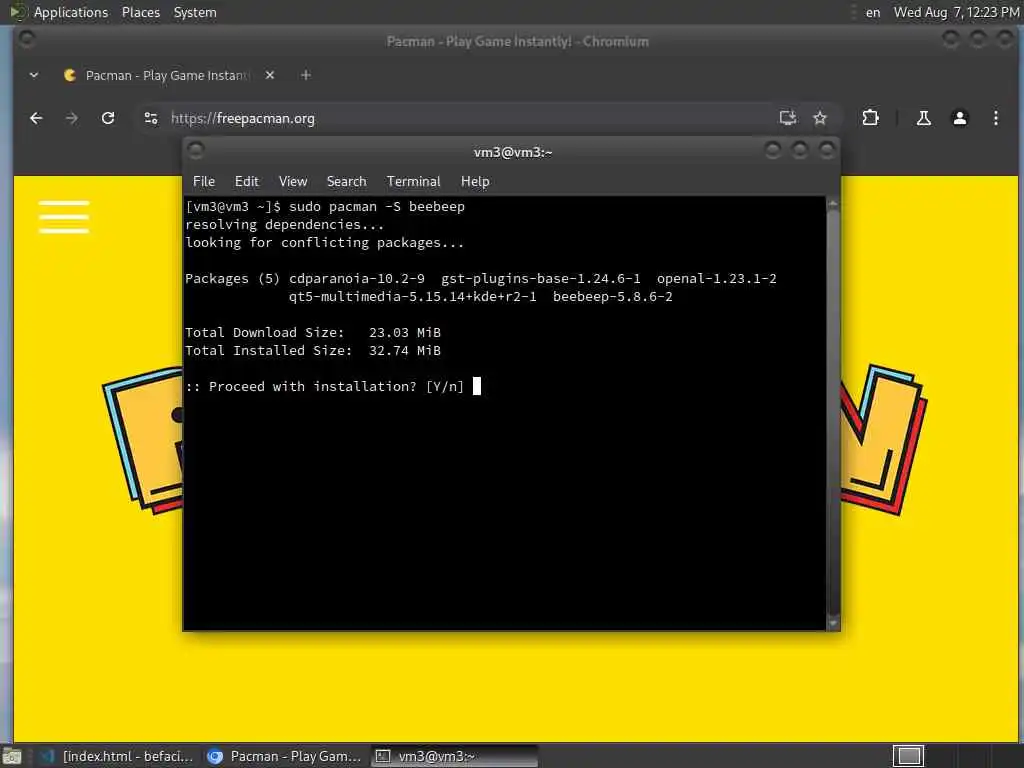Open the terminal File menu
The width and height of the screenshot is (1024, 768).
pyautogui.click(x=204, y=182)
